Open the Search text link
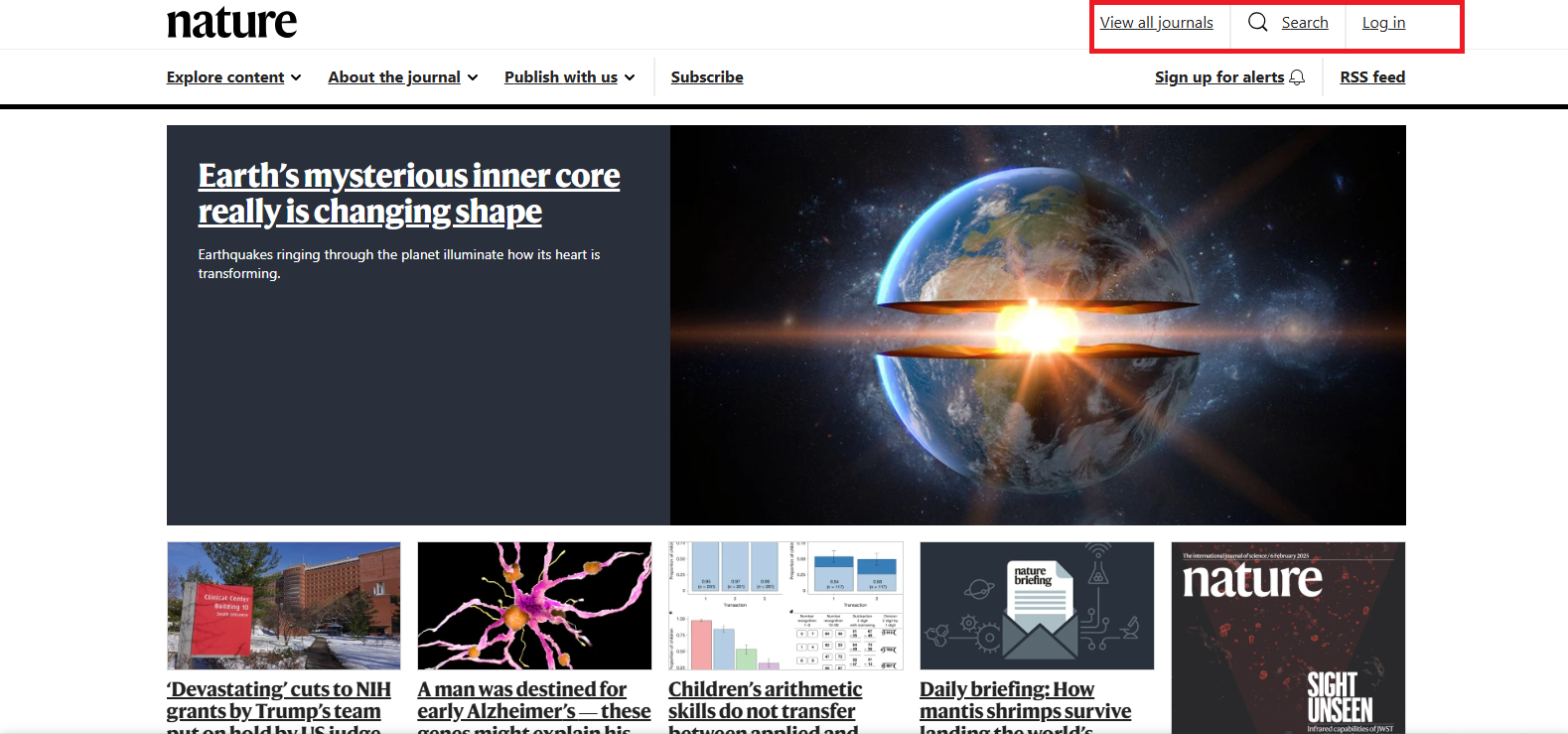The image size is (1568, 734). click(x=1304, y=23)
